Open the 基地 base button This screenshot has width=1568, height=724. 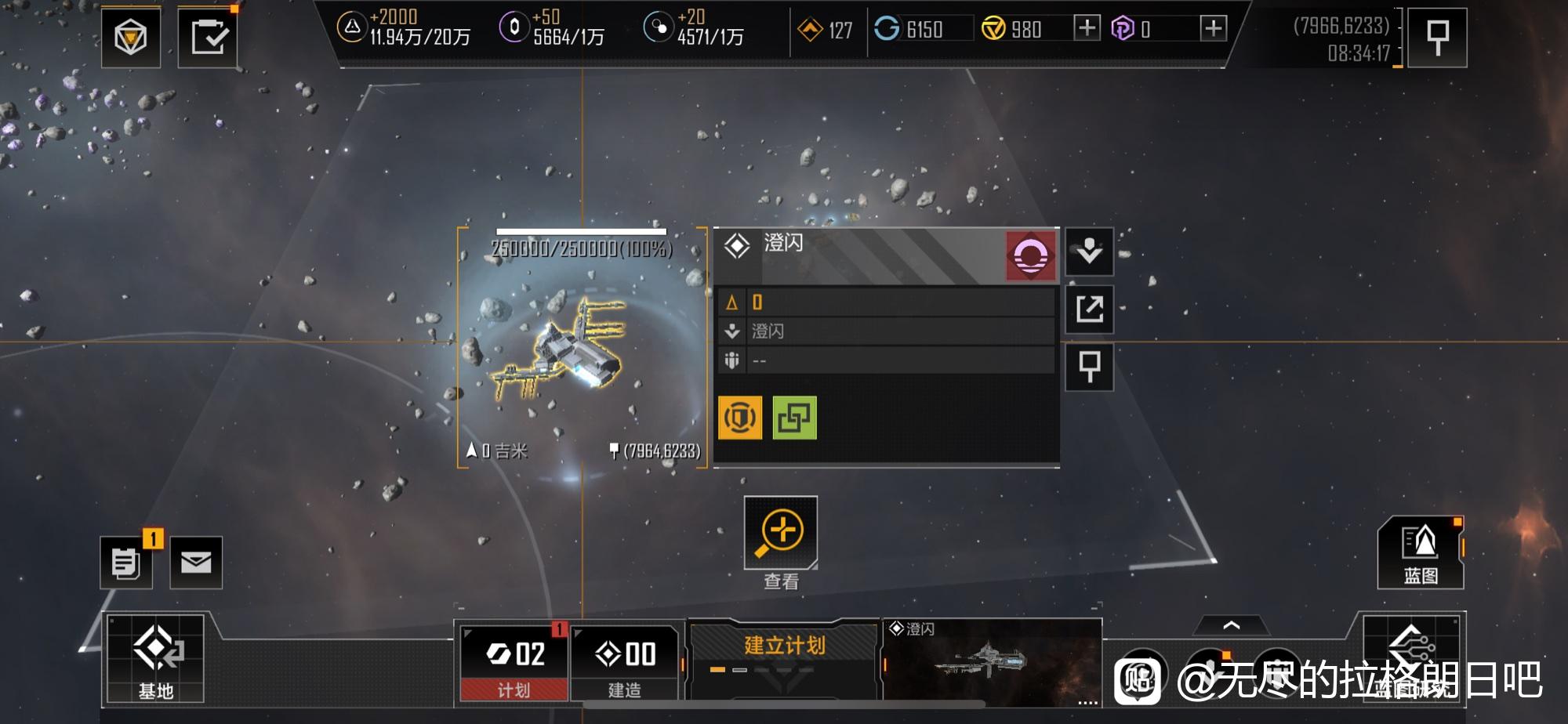point(155,658)
